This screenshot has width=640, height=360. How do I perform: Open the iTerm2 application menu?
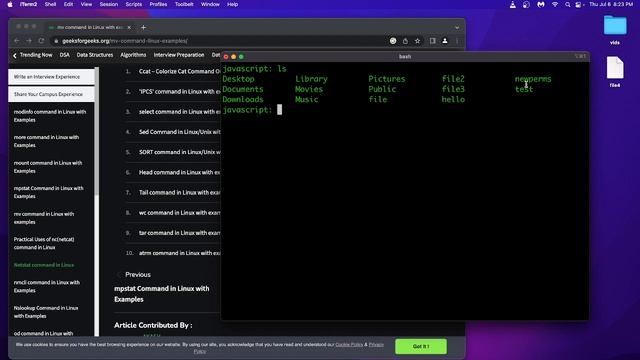[x=29, y=4]
